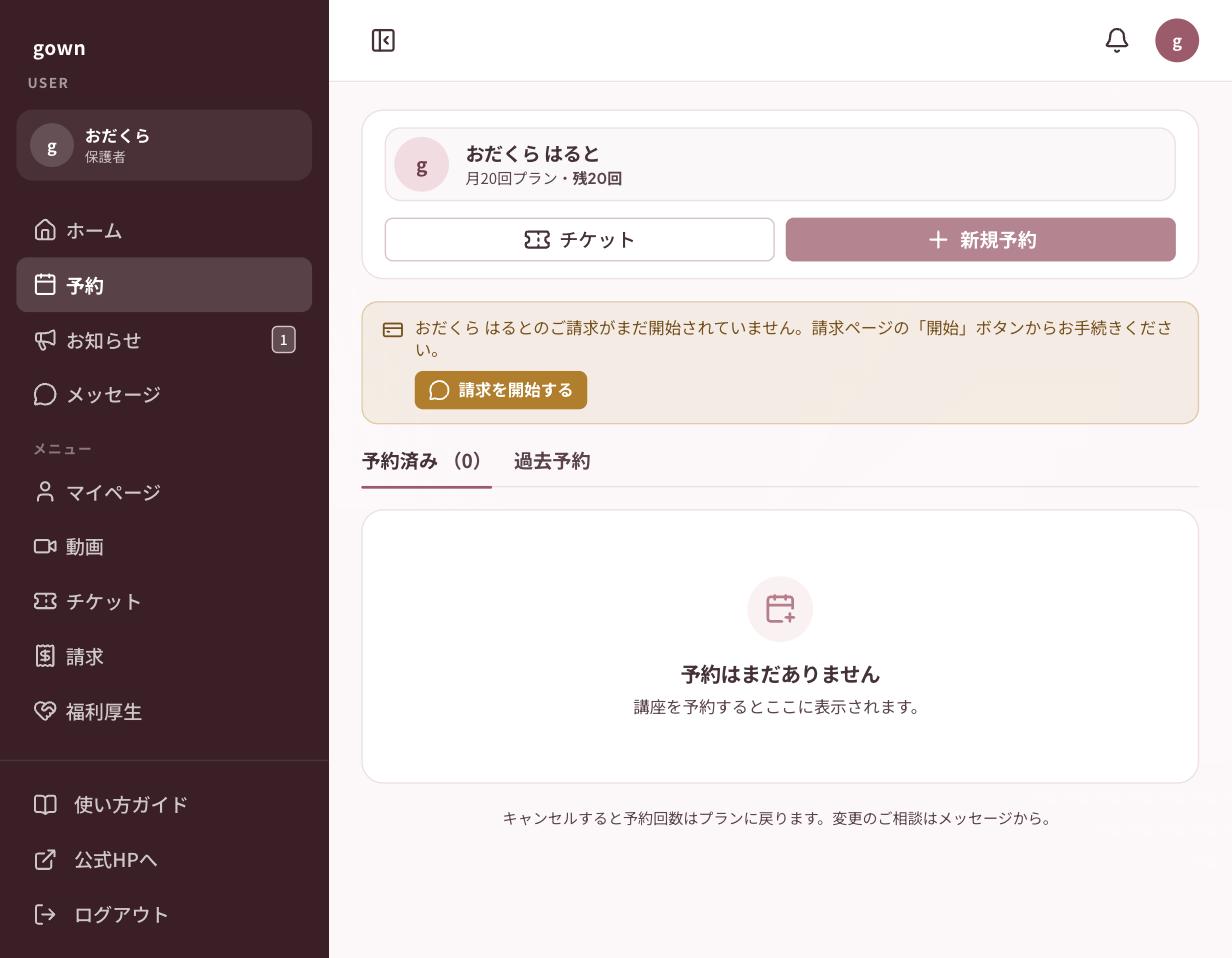Go to ホーム in the sidebar
Image resolution: width=1232 pixels, height=958 pixels.
pos(164,230)
